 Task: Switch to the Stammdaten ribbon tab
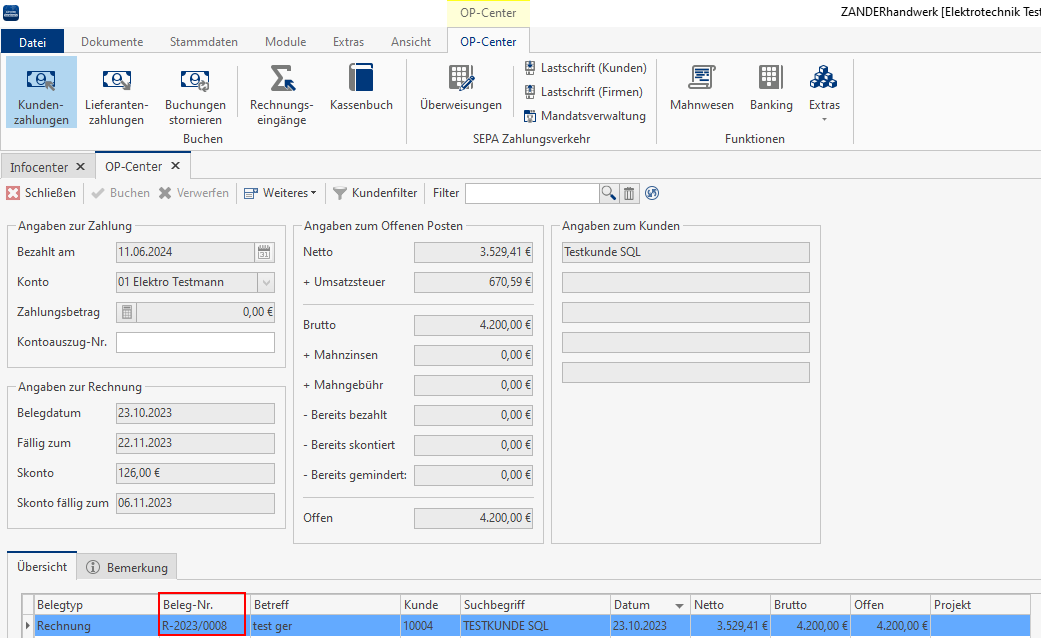point(203,42)
